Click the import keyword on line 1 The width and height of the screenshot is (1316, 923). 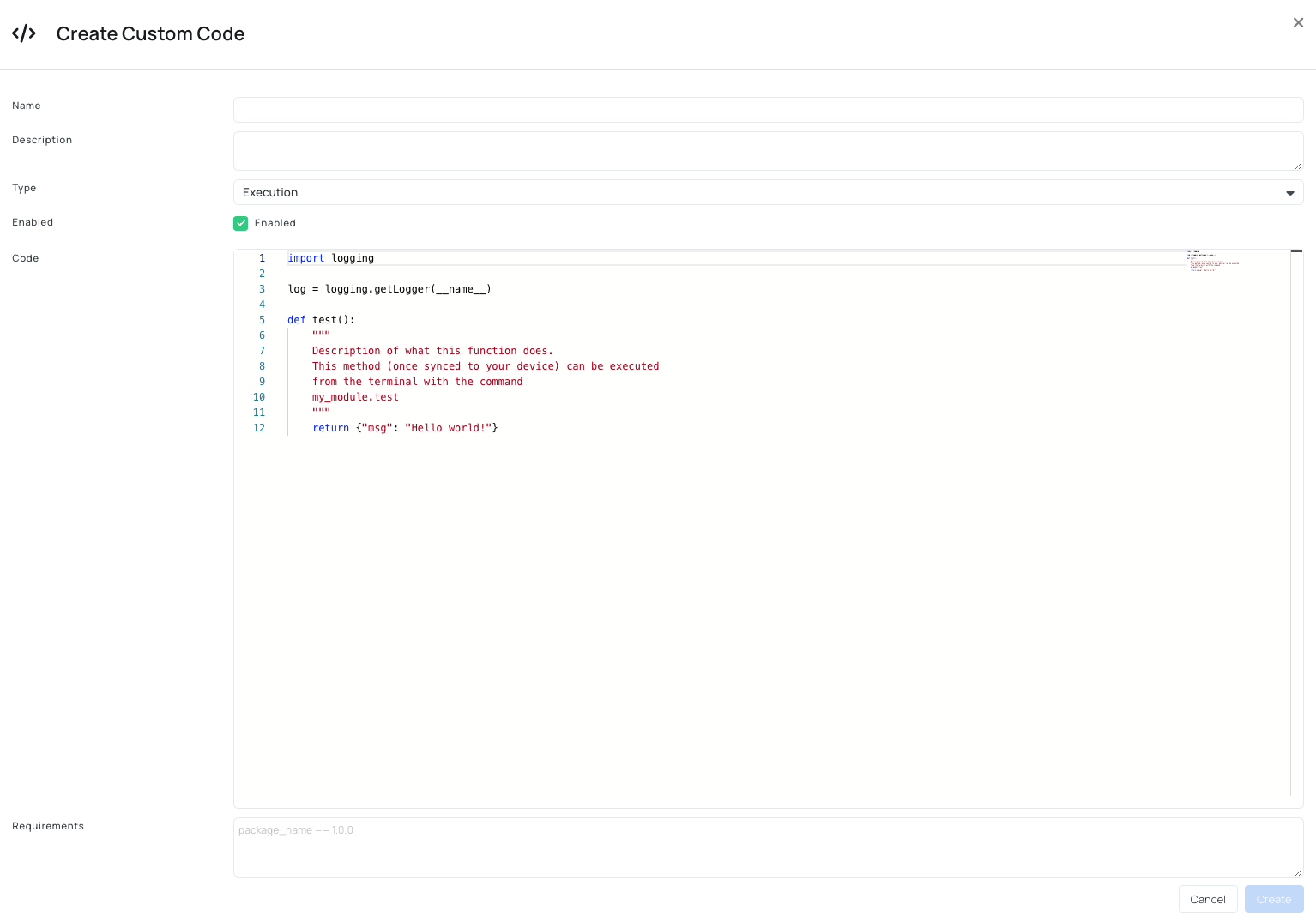[305, 258]
